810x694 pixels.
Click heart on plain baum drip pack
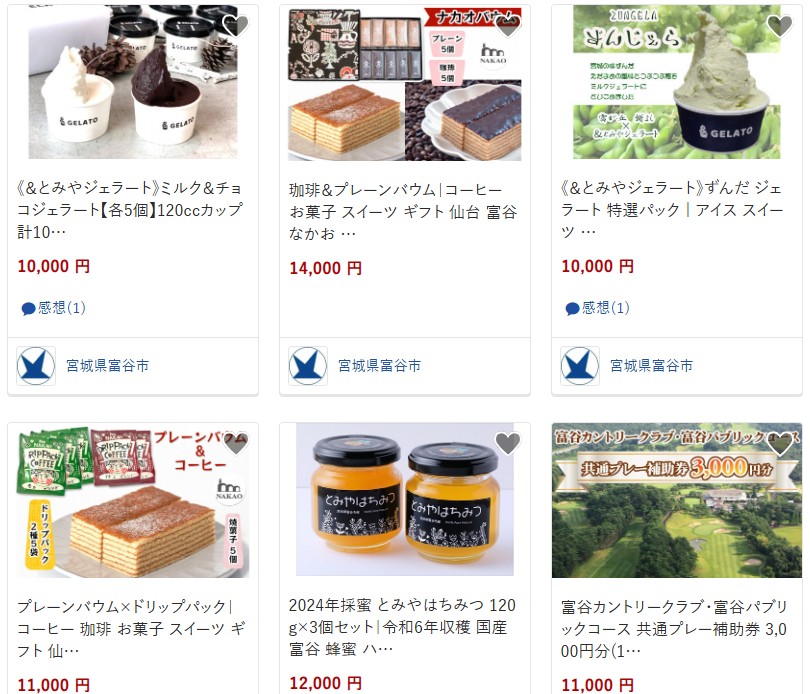point(236,443)
